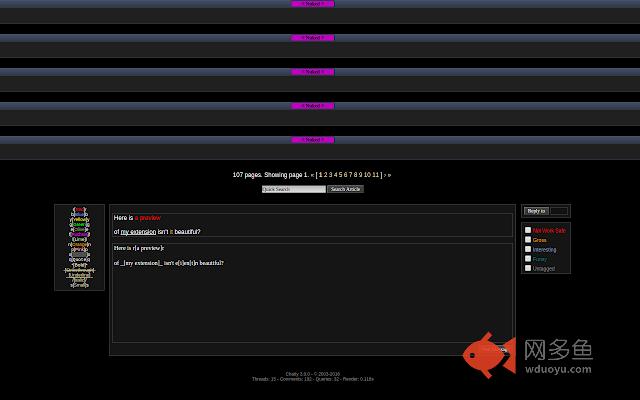Insert the lime color tag
Screen dimensions: 640x400
coord(80,240)
